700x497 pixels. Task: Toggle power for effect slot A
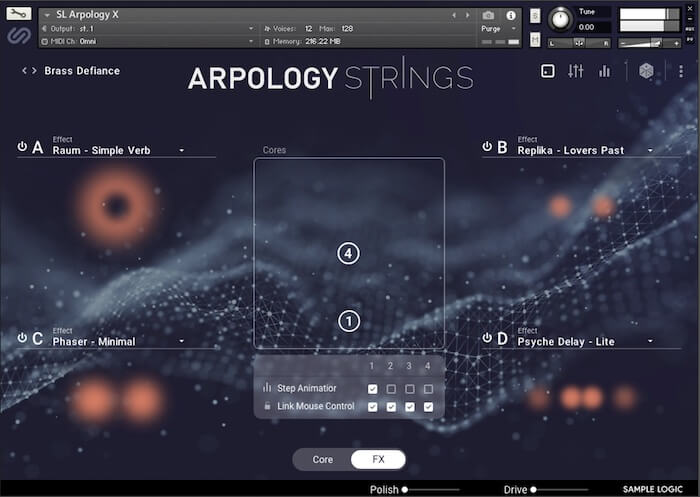22,147
